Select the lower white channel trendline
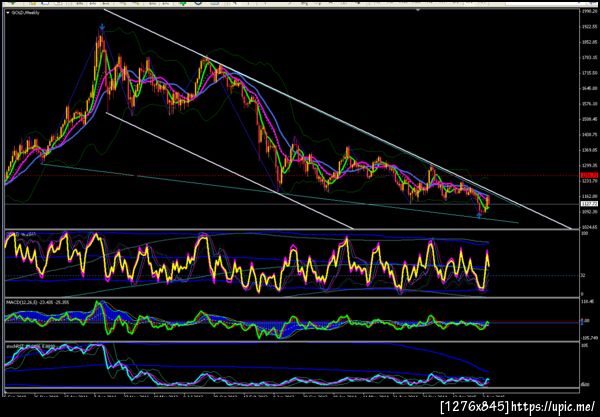Image resolution: width=600 pixels, height=417 pixels. click(229, 170)
